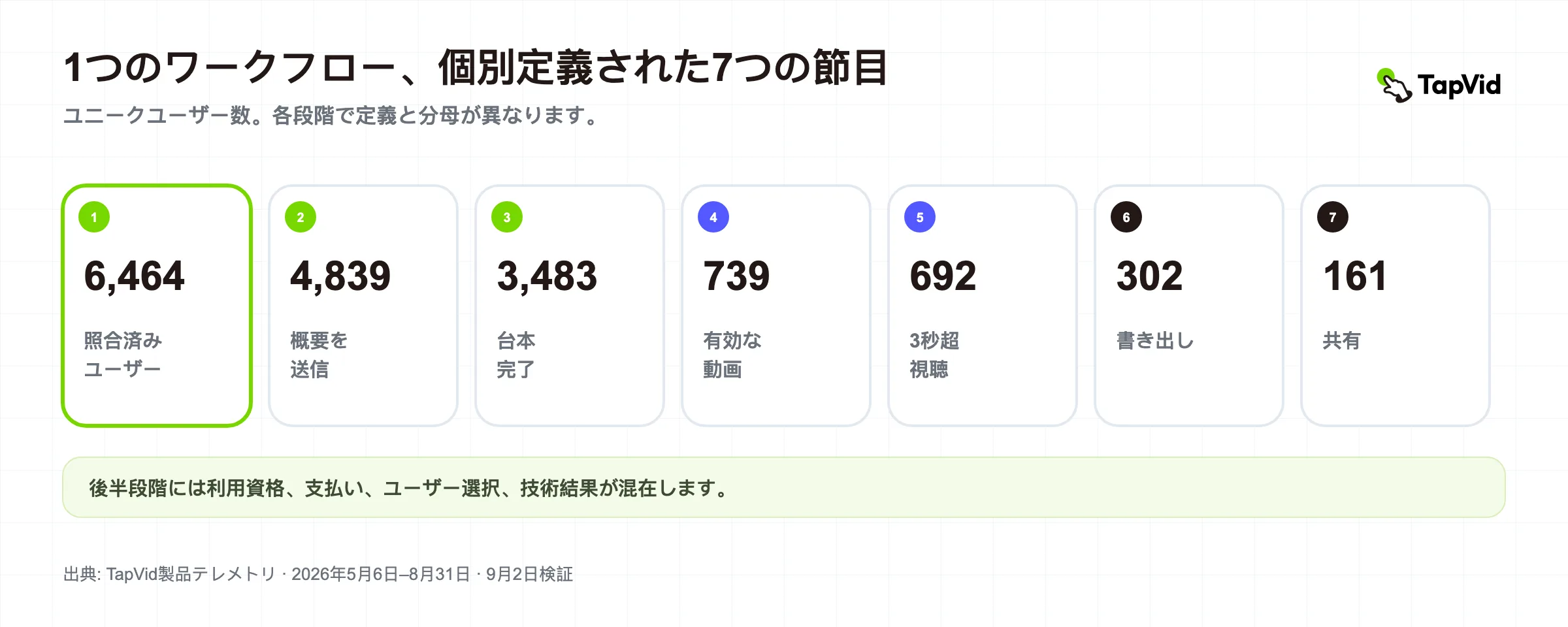Select the 台本完了 card showing 3,483
Viewport: 1568px width, 627px height.
point(570,306)
